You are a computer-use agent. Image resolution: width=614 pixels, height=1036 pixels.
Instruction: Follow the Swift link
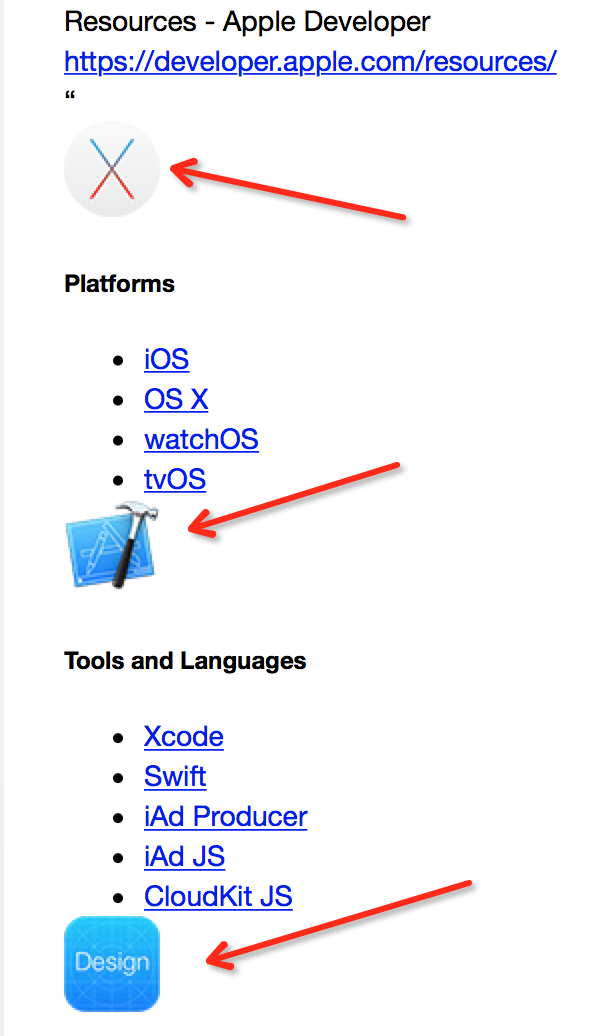(x=175, y=777)
